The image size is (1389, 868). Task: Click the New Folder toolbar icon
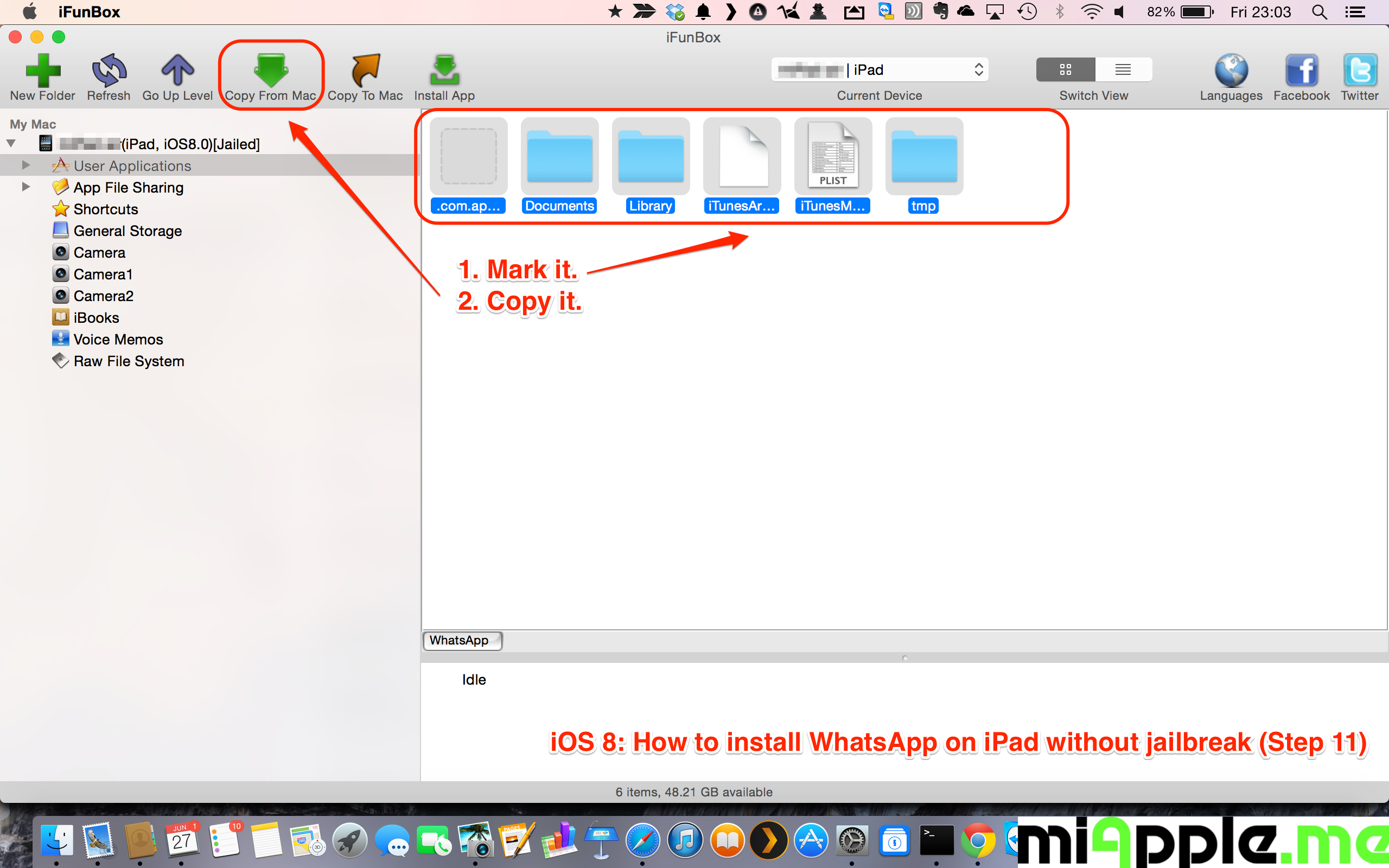coord(43,71)
